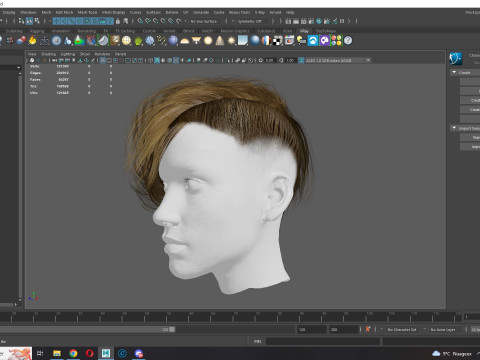
Task: Switch to the XGen shelf tab
Action: click(287, 31)
